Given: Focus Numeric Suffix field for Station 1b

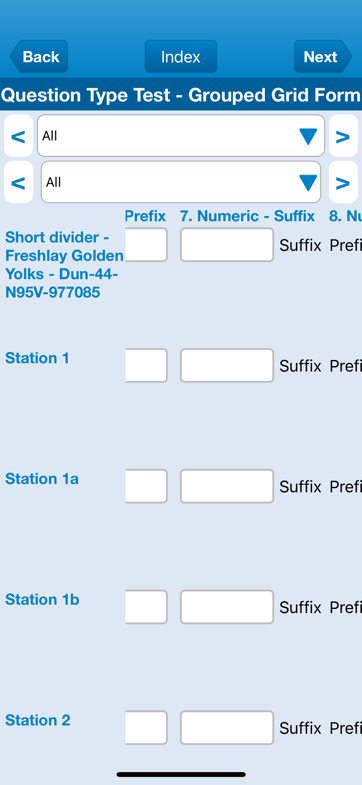Looking at the screenshot, I should [227, 607].
